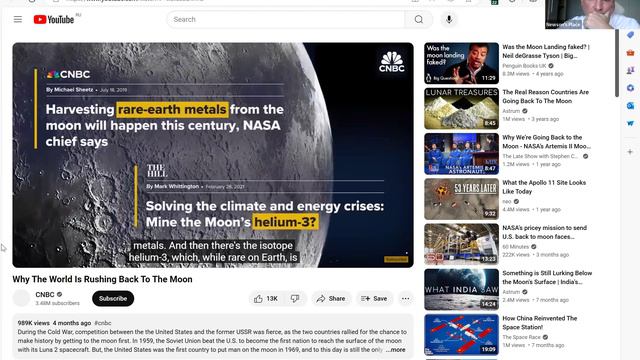
Task: Like the video with thumbs-up 13K
Action: [266, 299]
